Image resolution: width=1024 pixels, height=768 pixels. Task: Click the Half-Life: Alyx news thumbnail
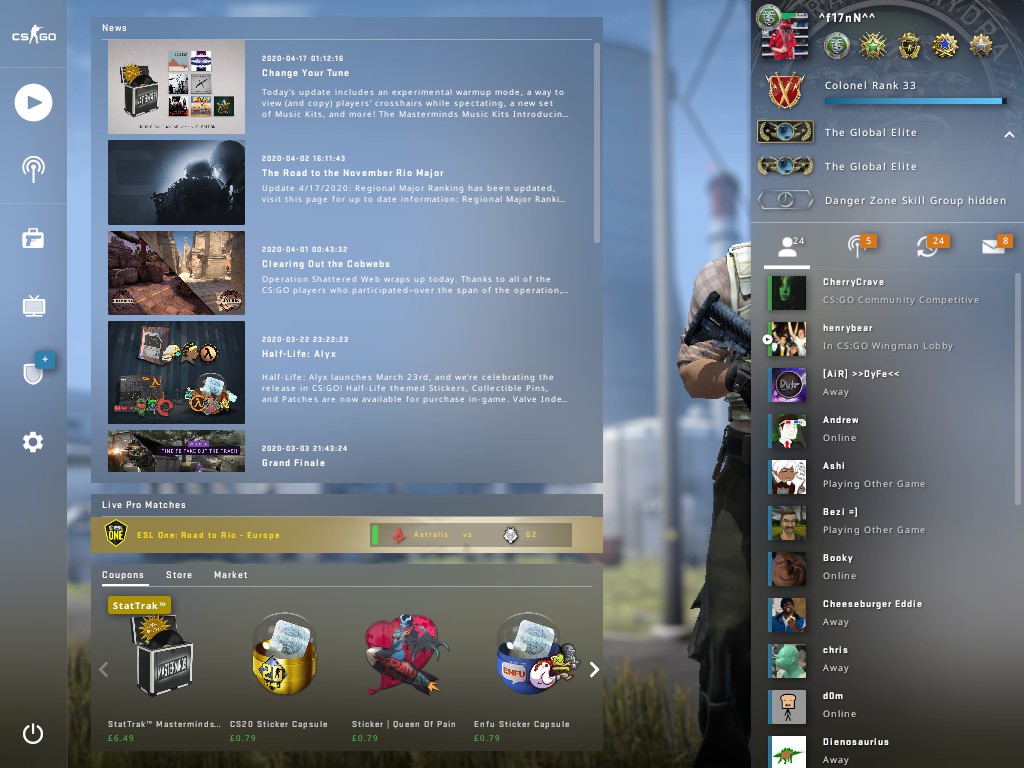tap(176, 372)
